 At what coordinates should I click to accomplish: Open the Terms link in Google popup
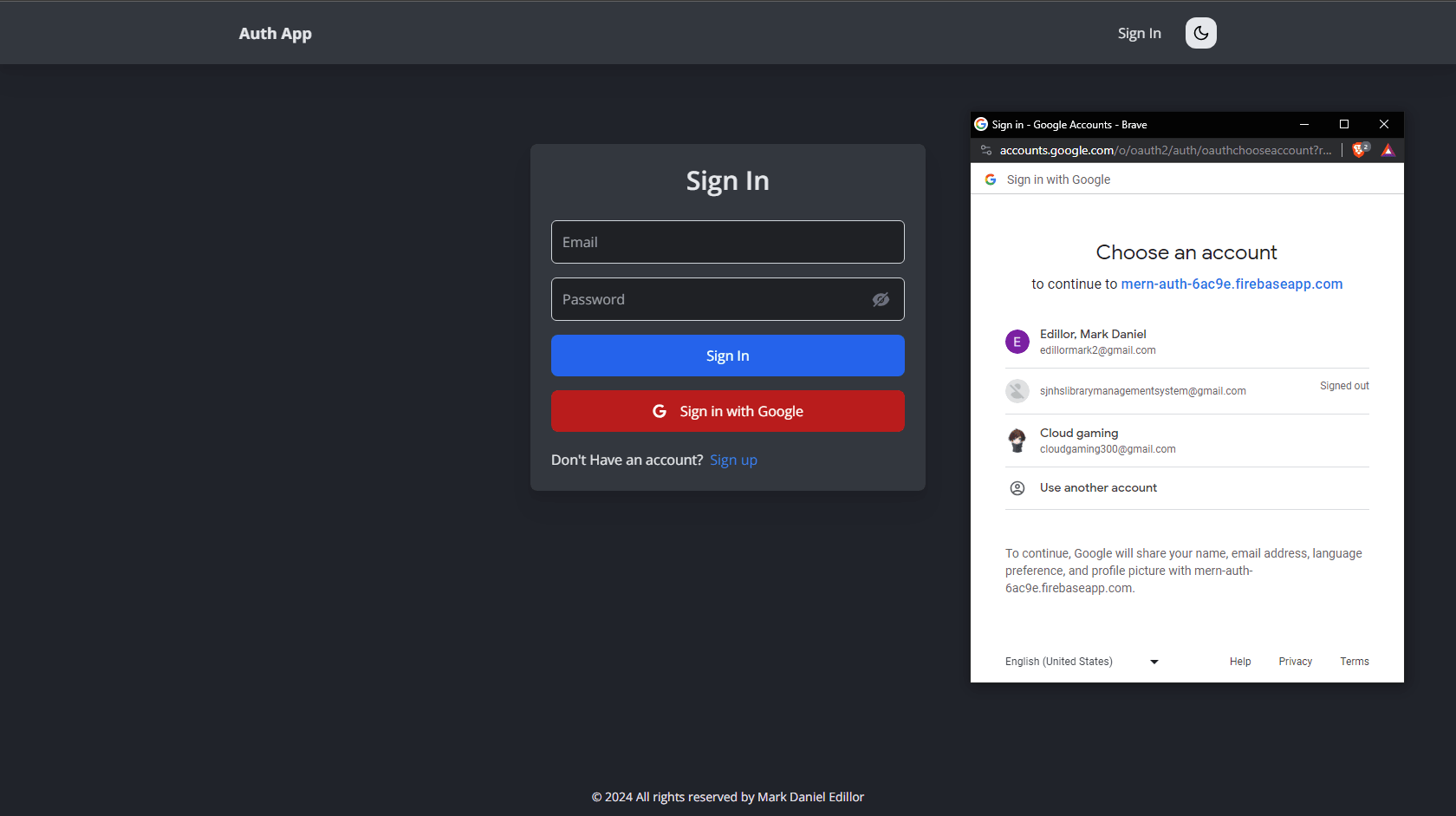(1355, 662)
